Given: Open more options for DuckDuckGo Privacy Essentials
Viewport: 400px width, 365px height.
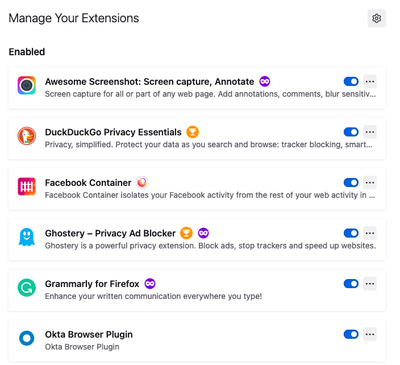Looking at the screenshot, I should [x=370, y=132].
